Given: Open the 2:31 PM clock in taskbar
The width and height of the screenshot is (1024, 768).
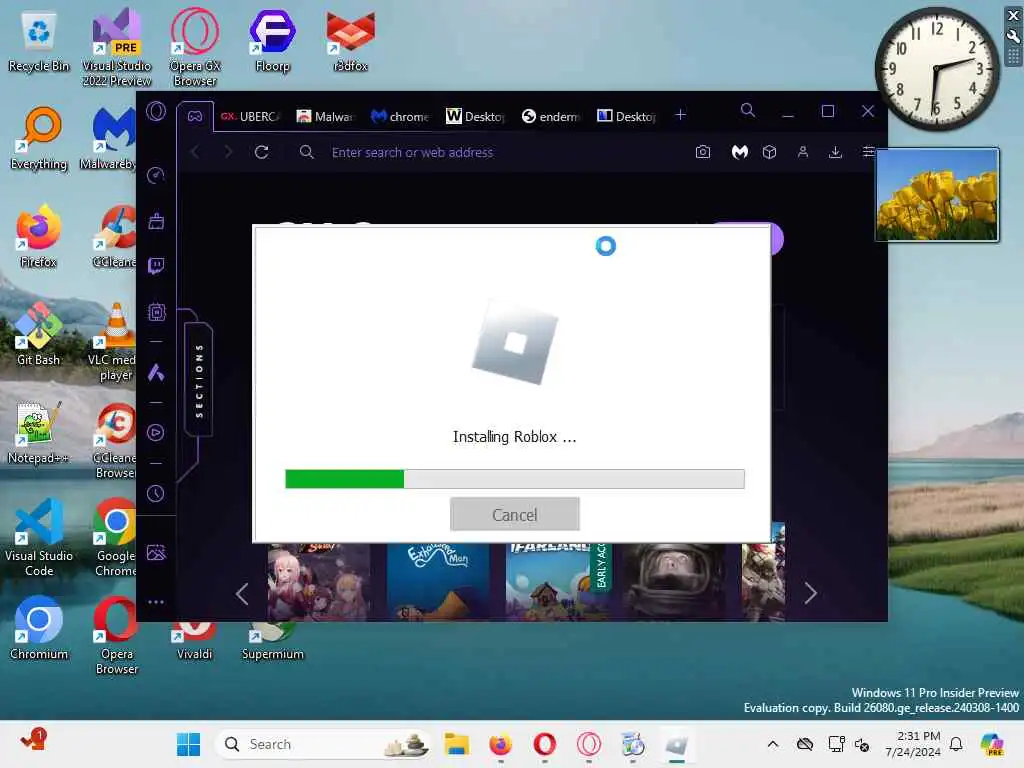Looking at the screenshot, I should click(x=913, y=744).
